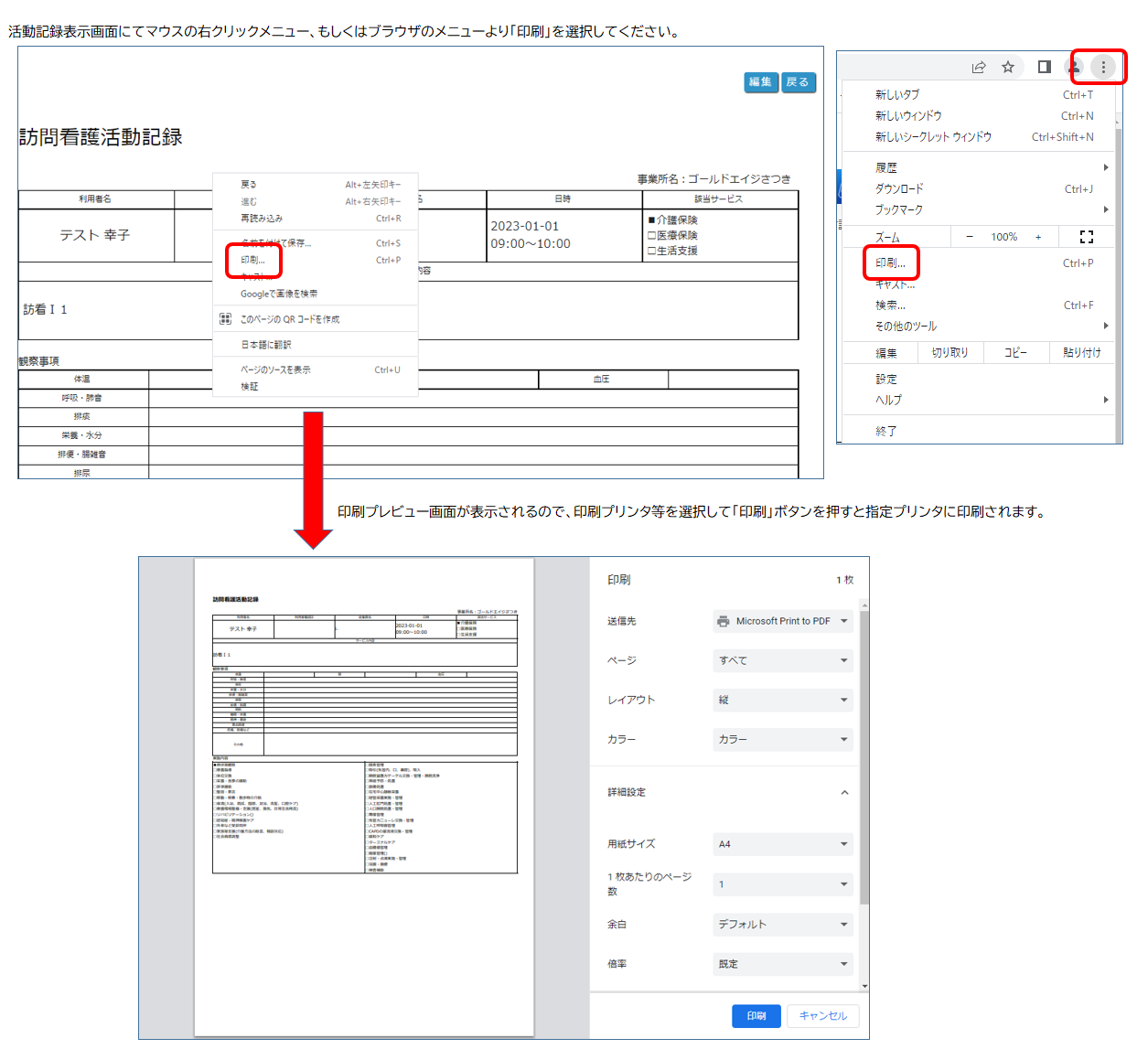Collapse the 詳細設定 section
Screen dimensions: 1148x1060
coord(844,792)
